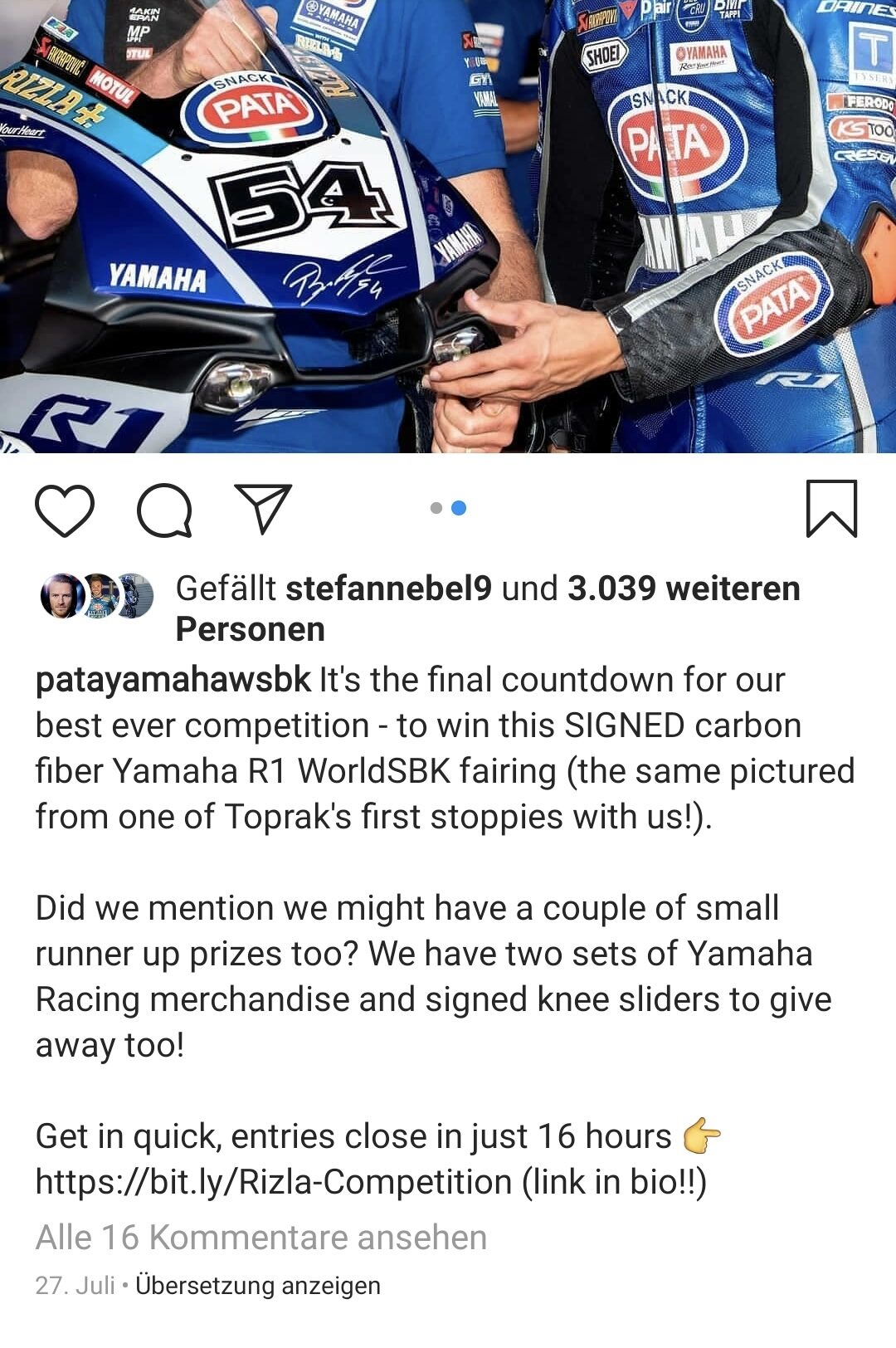Open comments via speech bubble icon
The height and width of the screenshot is (1348, 896).
click(x=164, y=510)
